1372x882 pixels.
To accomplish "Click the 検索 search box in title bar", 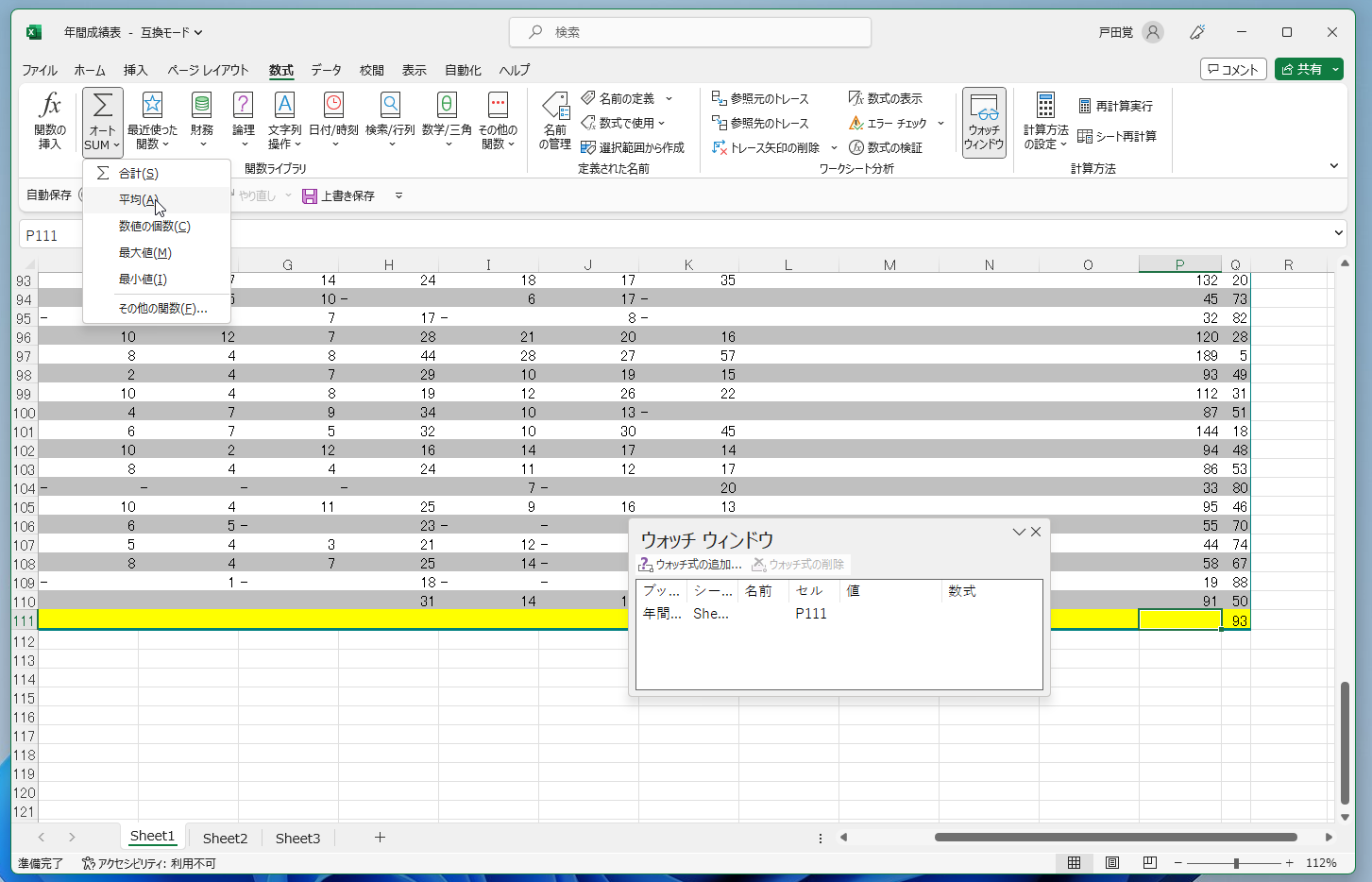I will pyautogui.click(x=689, y=32).
